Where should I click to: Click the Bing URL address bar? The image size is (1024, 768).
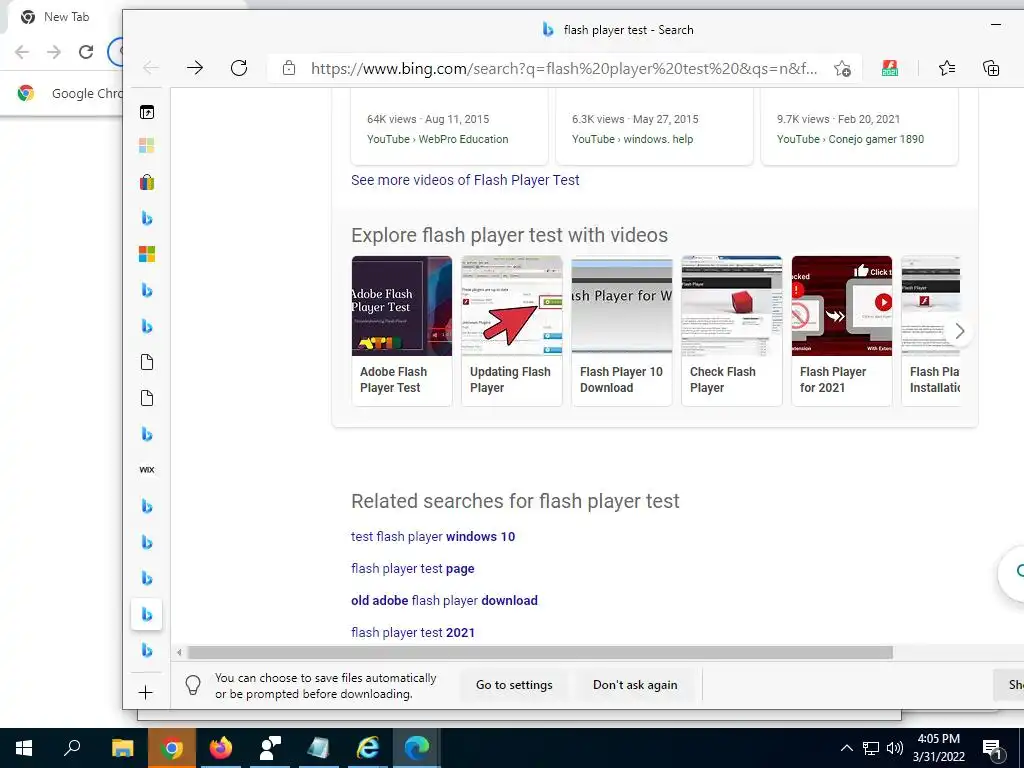[564, 68]
